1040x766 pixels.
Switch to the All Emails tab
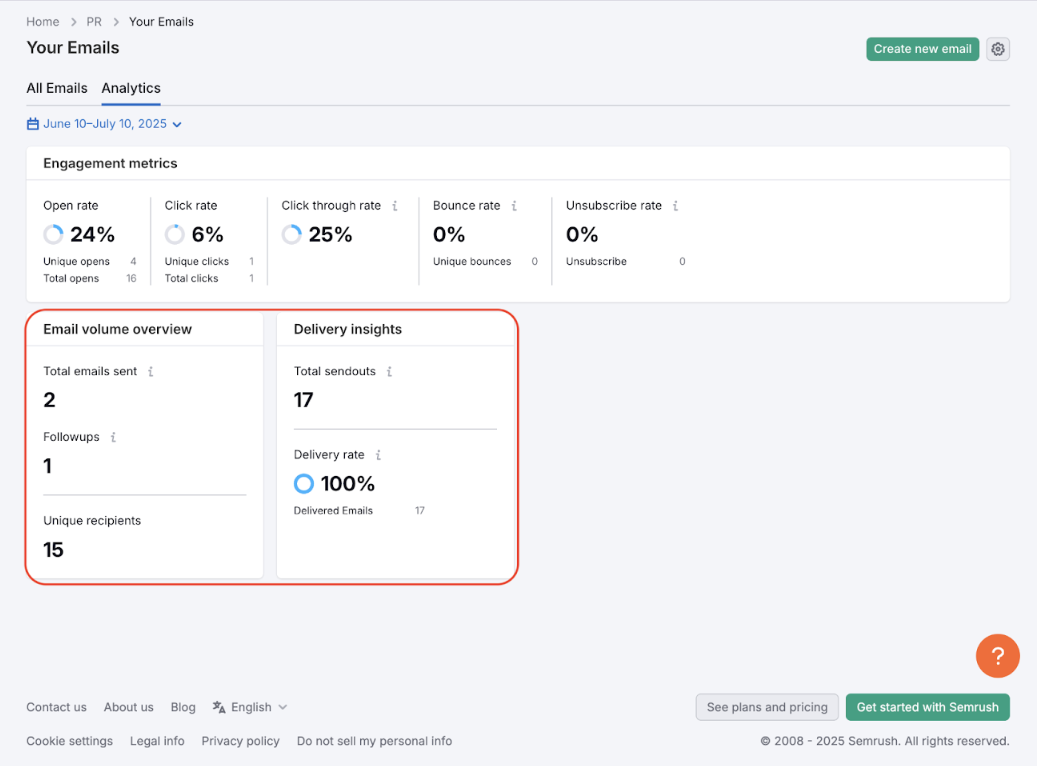[57, 88]
